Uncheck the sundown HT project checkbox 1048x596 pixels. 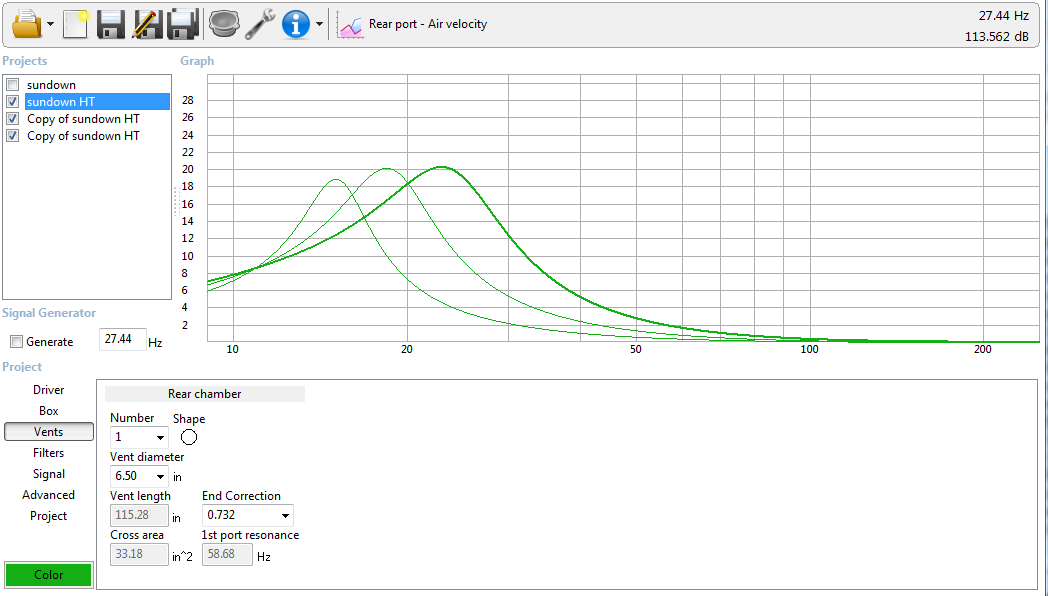[12, 102]
